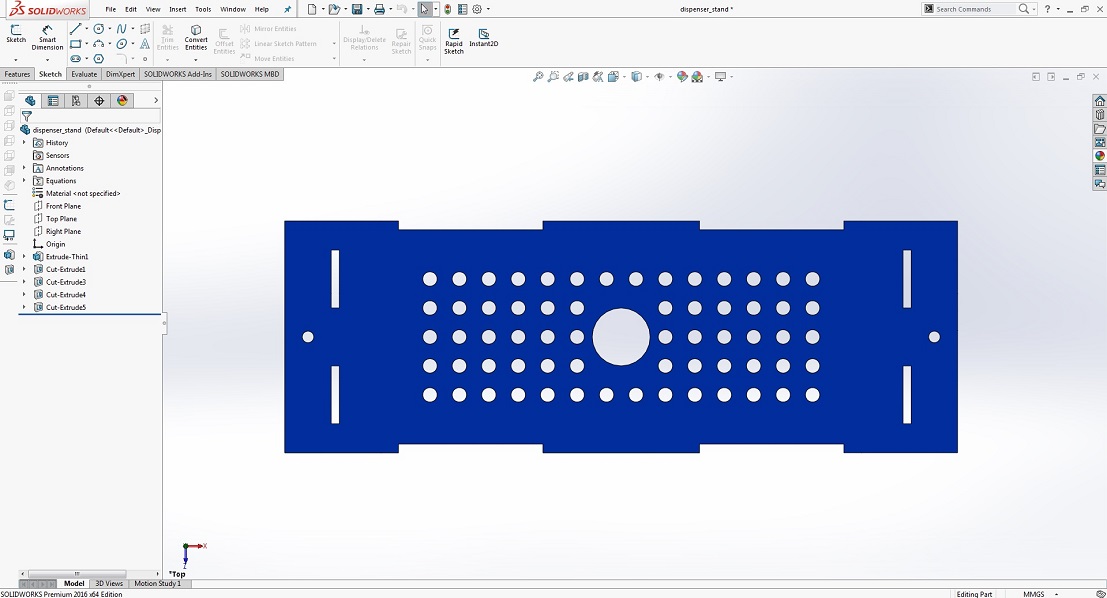The height and width of the screenshot is (598, 1107).
Task: Click the Rebuild traffic light icon
Action: 448,9
